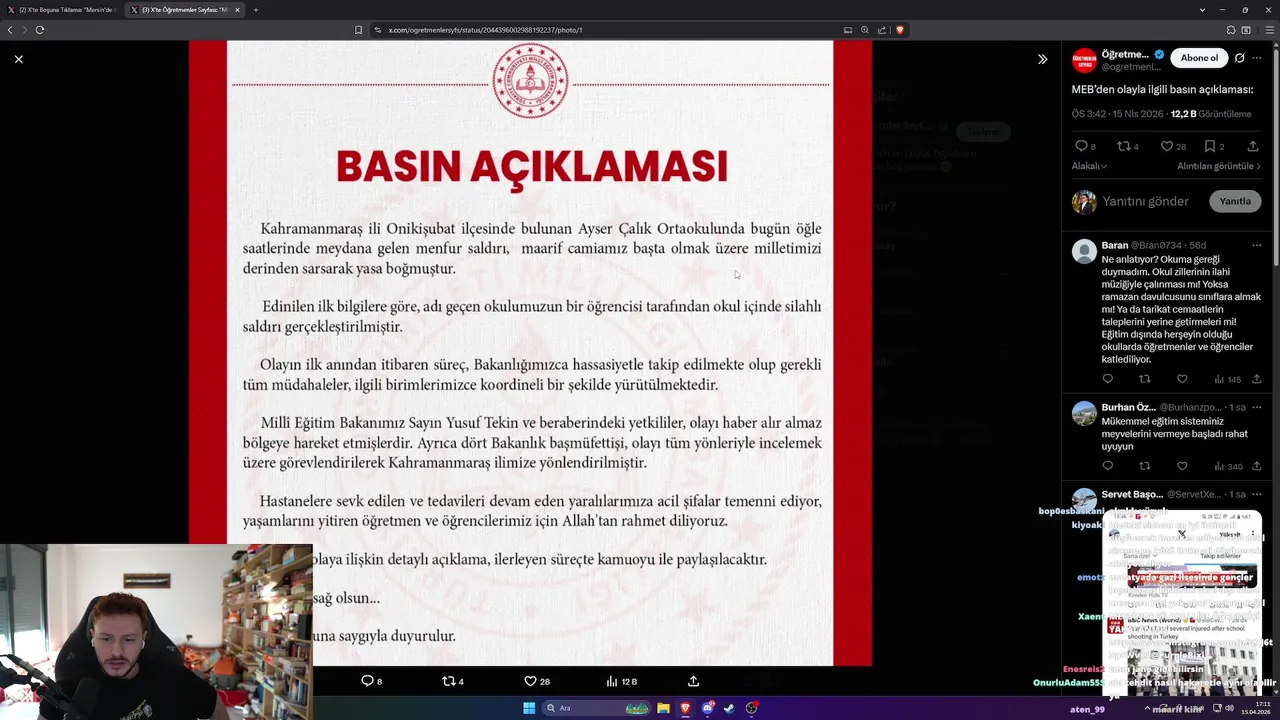Open the Baran username link
The image size is (1280, 720).
coord(1114,245)
